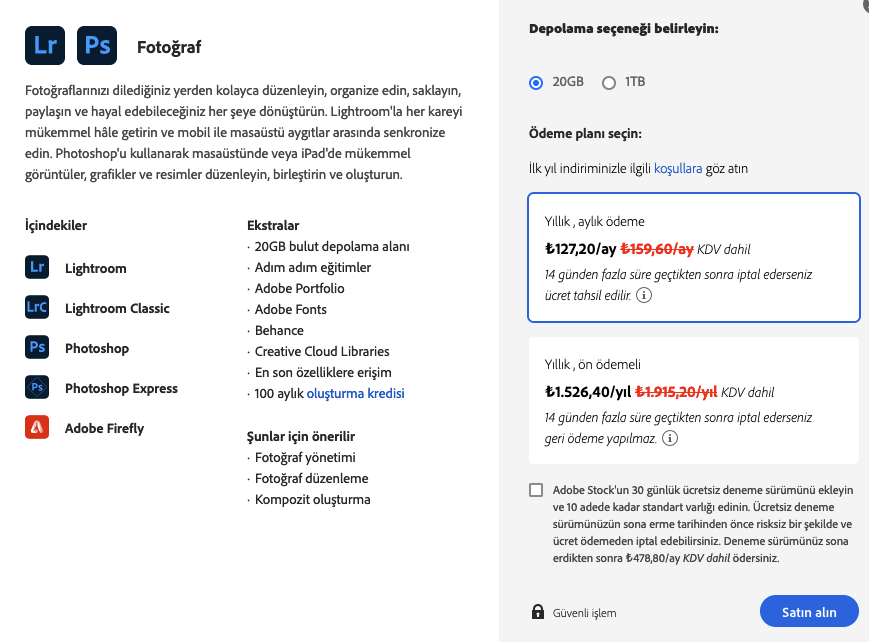The height and width of the screenshot is (642, 869).
Task: Open info icon on the prepaid annual plan
Action: click(x=670, y=438)
